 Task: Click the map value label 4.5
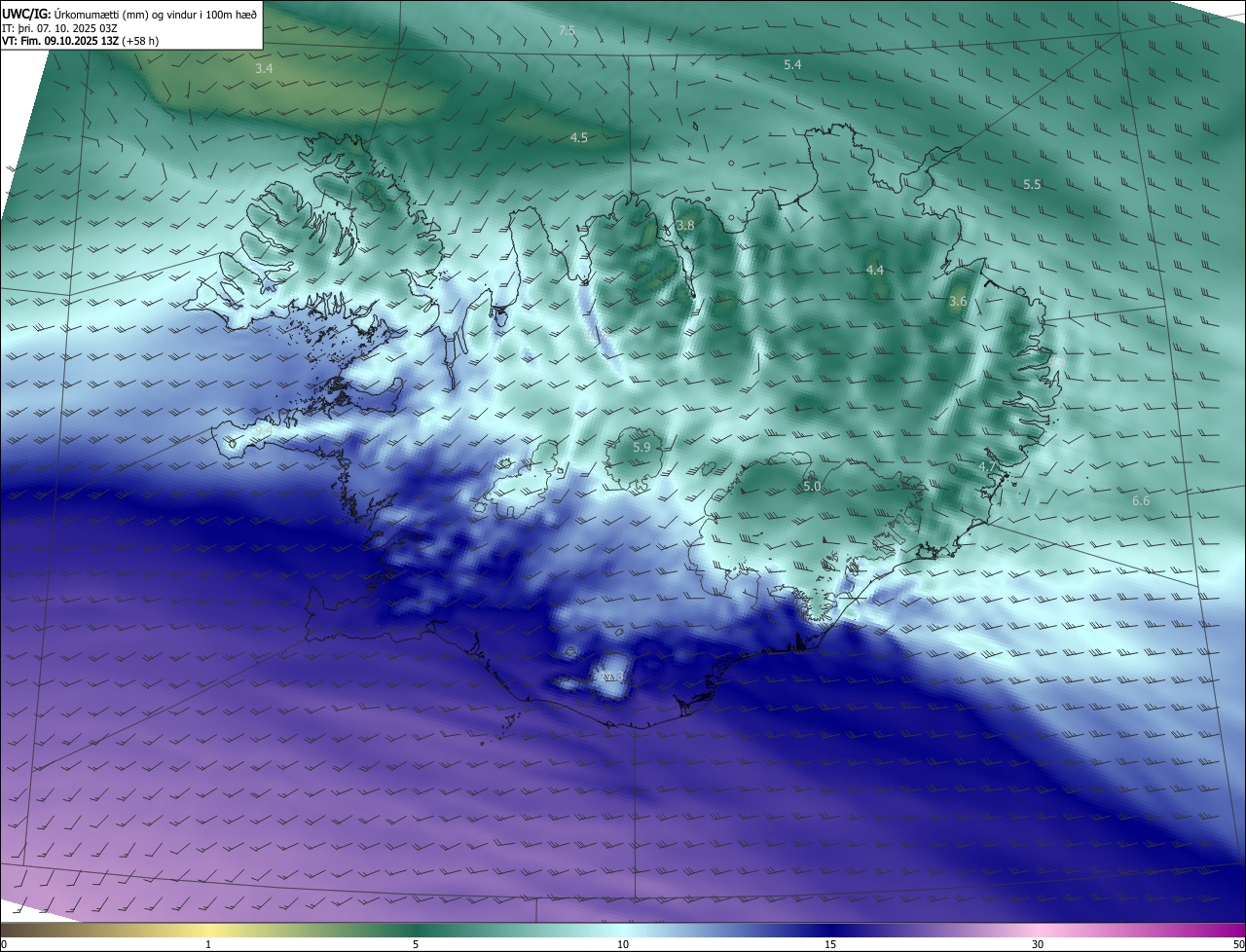coord(578,138)
